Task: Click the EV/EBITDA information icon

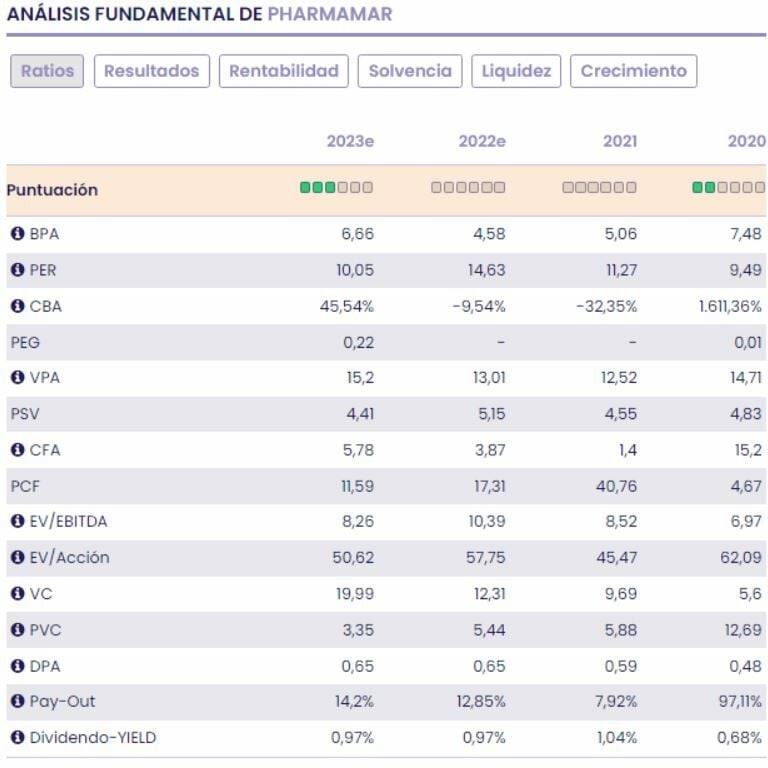Action: tap(18, 521)
